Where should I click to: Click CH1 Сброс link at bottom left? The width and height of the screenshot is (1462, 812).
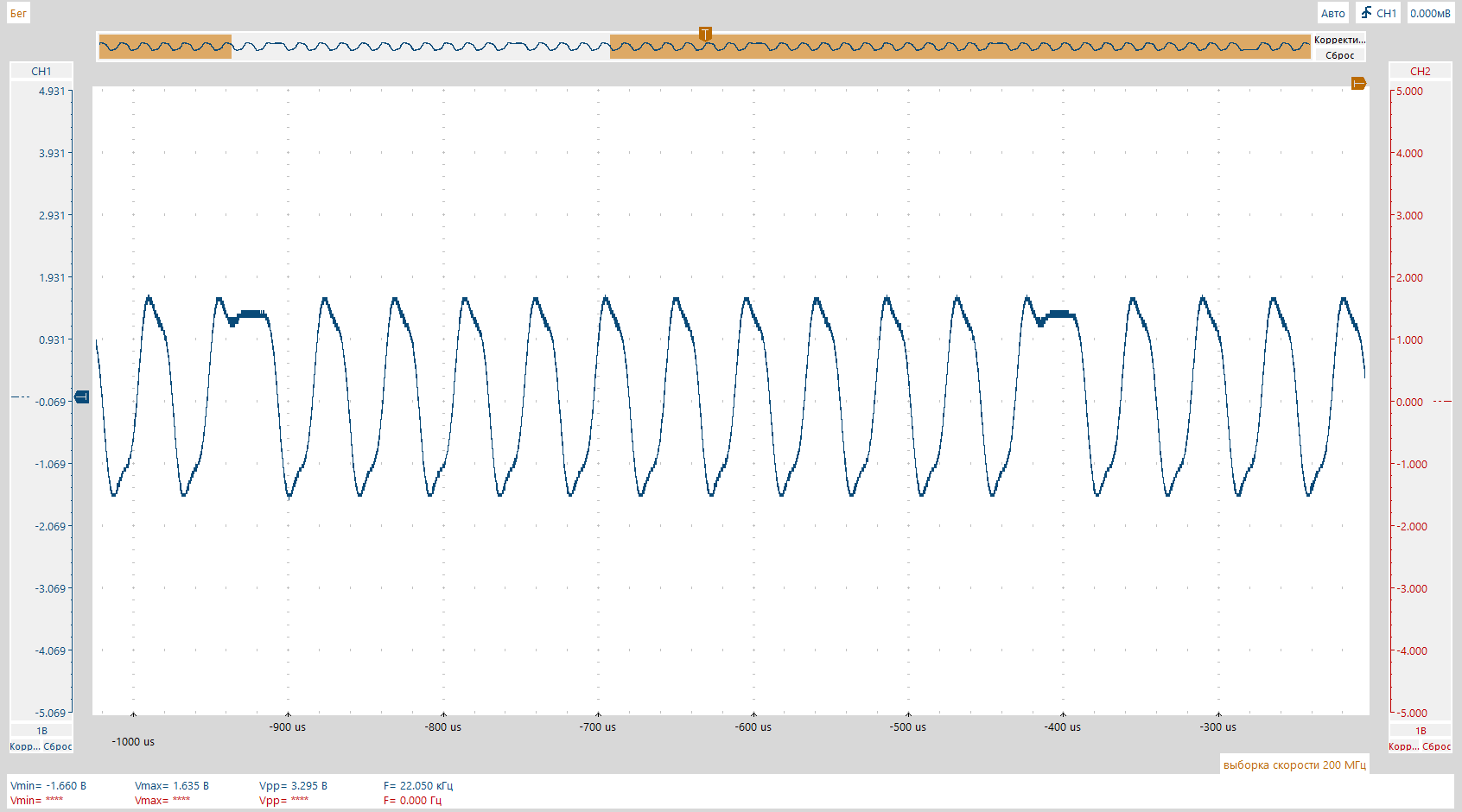click(x=58, y=746)
